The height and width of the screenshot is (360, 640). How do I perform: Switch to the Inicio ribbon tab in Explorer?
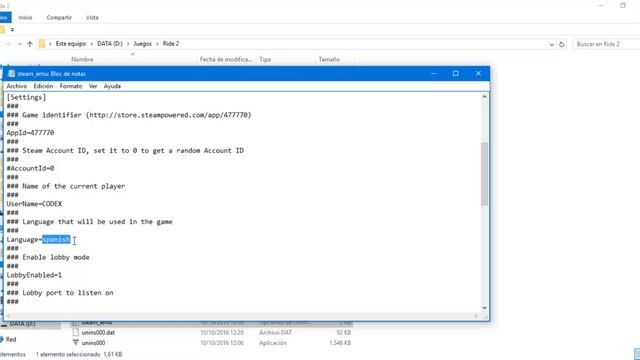coord(25,18)
